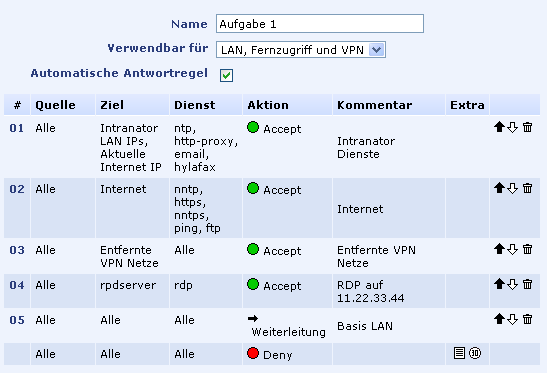547x373 pixels.
Task: Click the circled 10 limit icon
Action: click(x=475, y=353)
